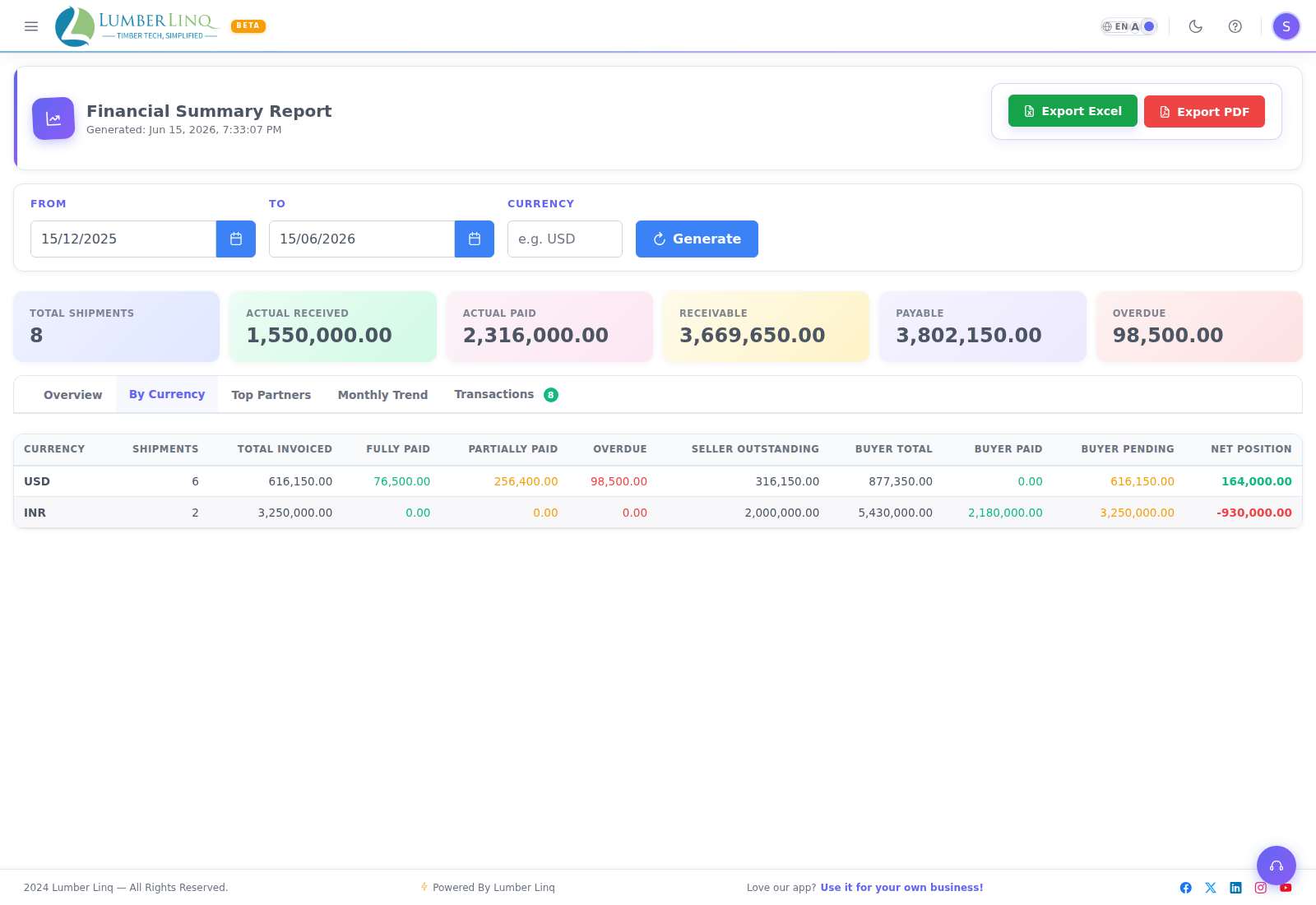
Task: Click USD partially paid 256,400.00
Action: [526, 481]
